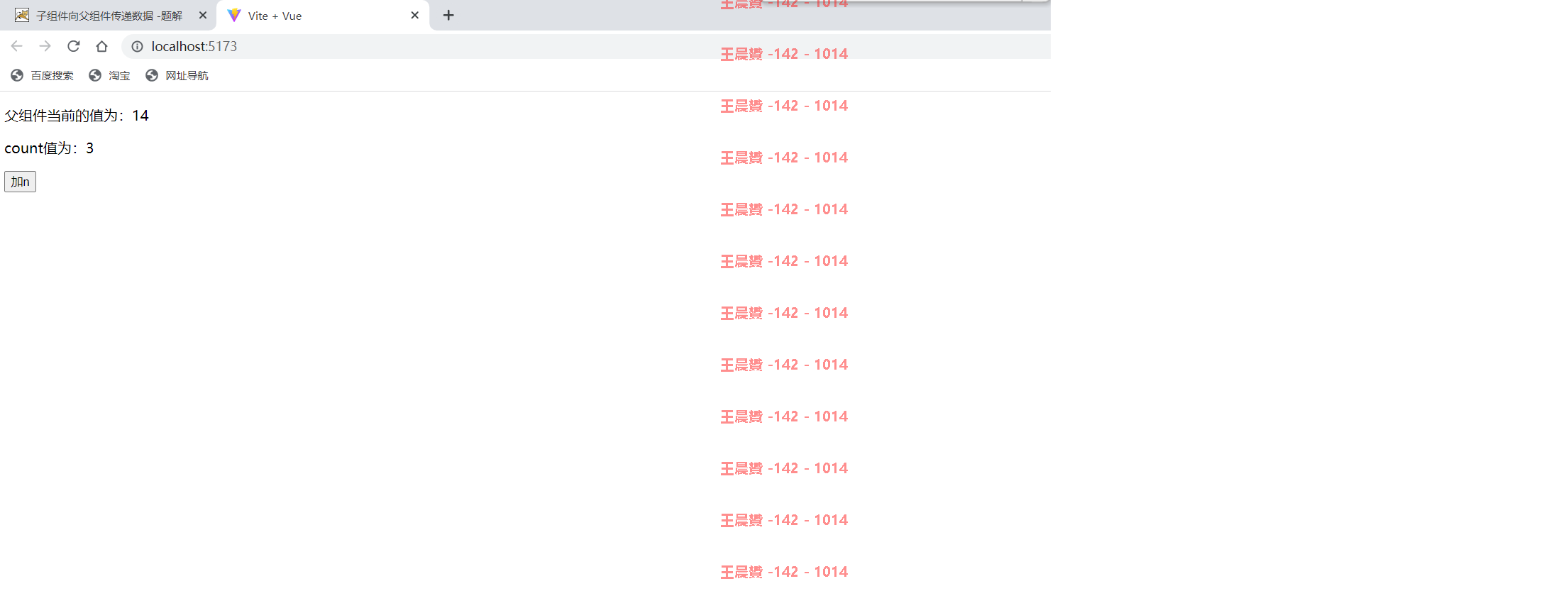Open a new browser tab

tap(448, 16)
